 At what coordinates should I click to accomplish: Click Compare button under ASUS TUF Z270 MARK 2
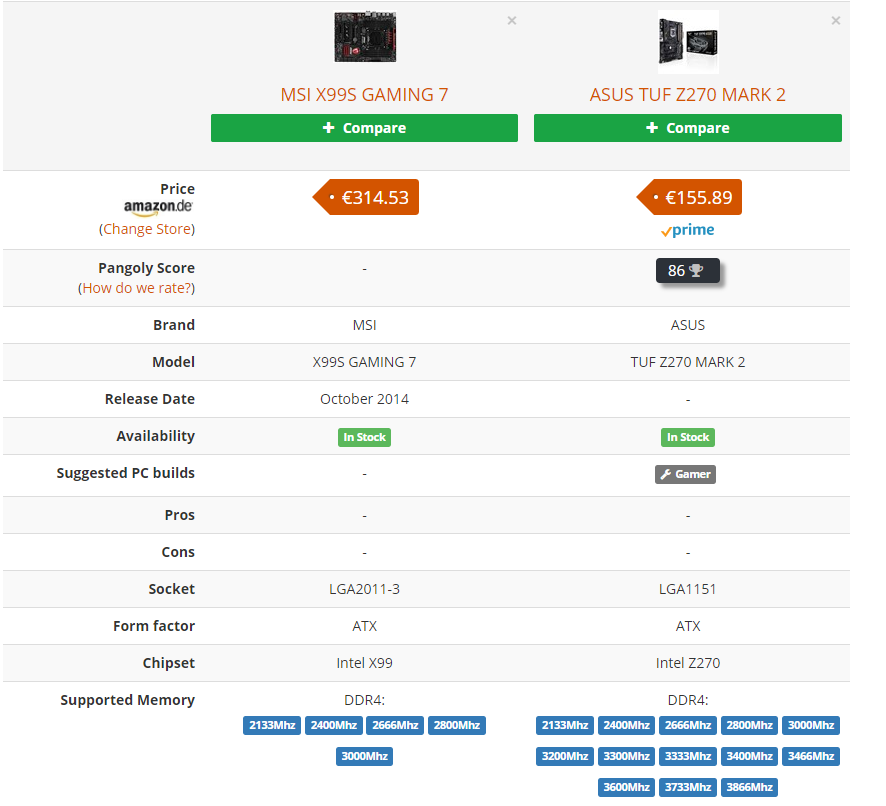(688, 128)
